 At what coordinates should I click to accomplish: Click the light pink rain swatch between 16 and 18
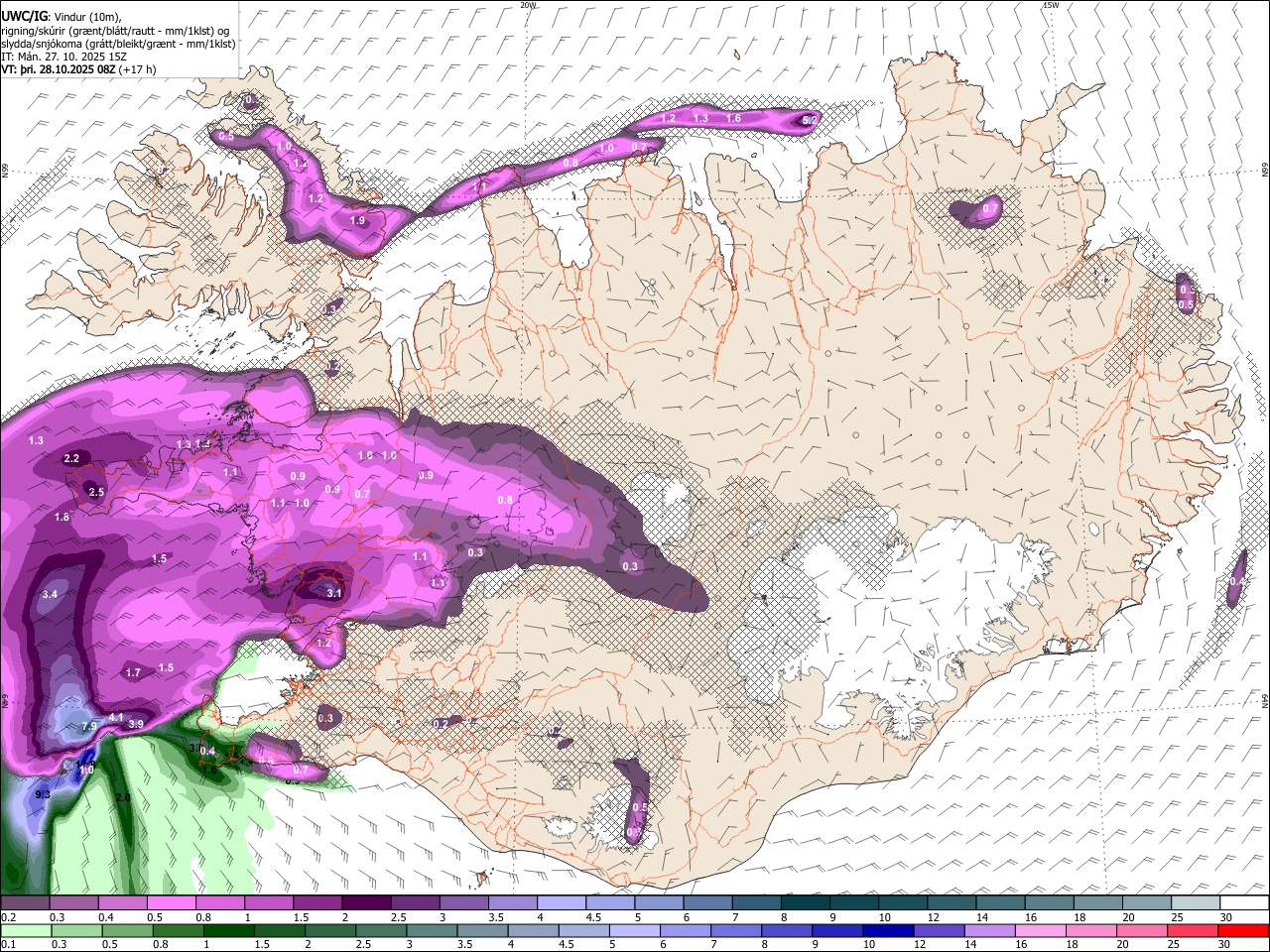(1040, 930)
